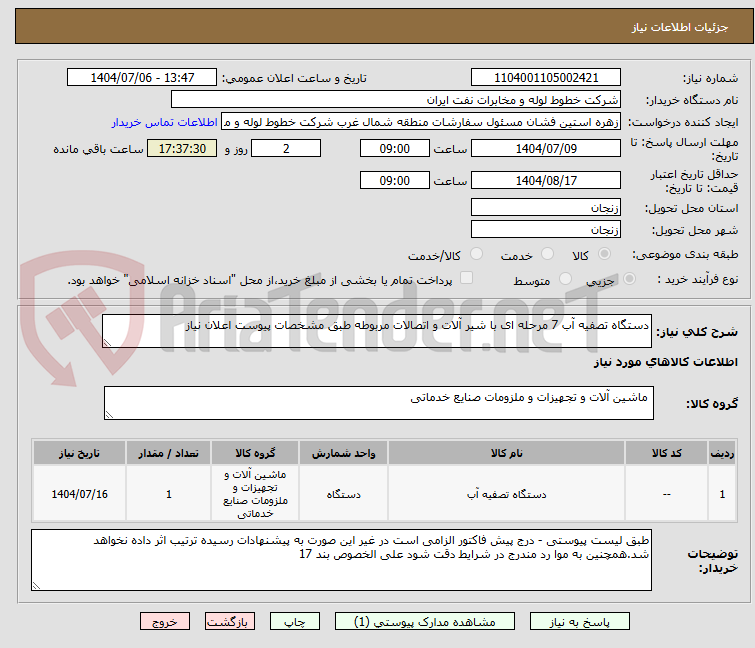755x648 pixels.
Task: Choose the 'کالا/خدمت' radio option
Action: 477,255
